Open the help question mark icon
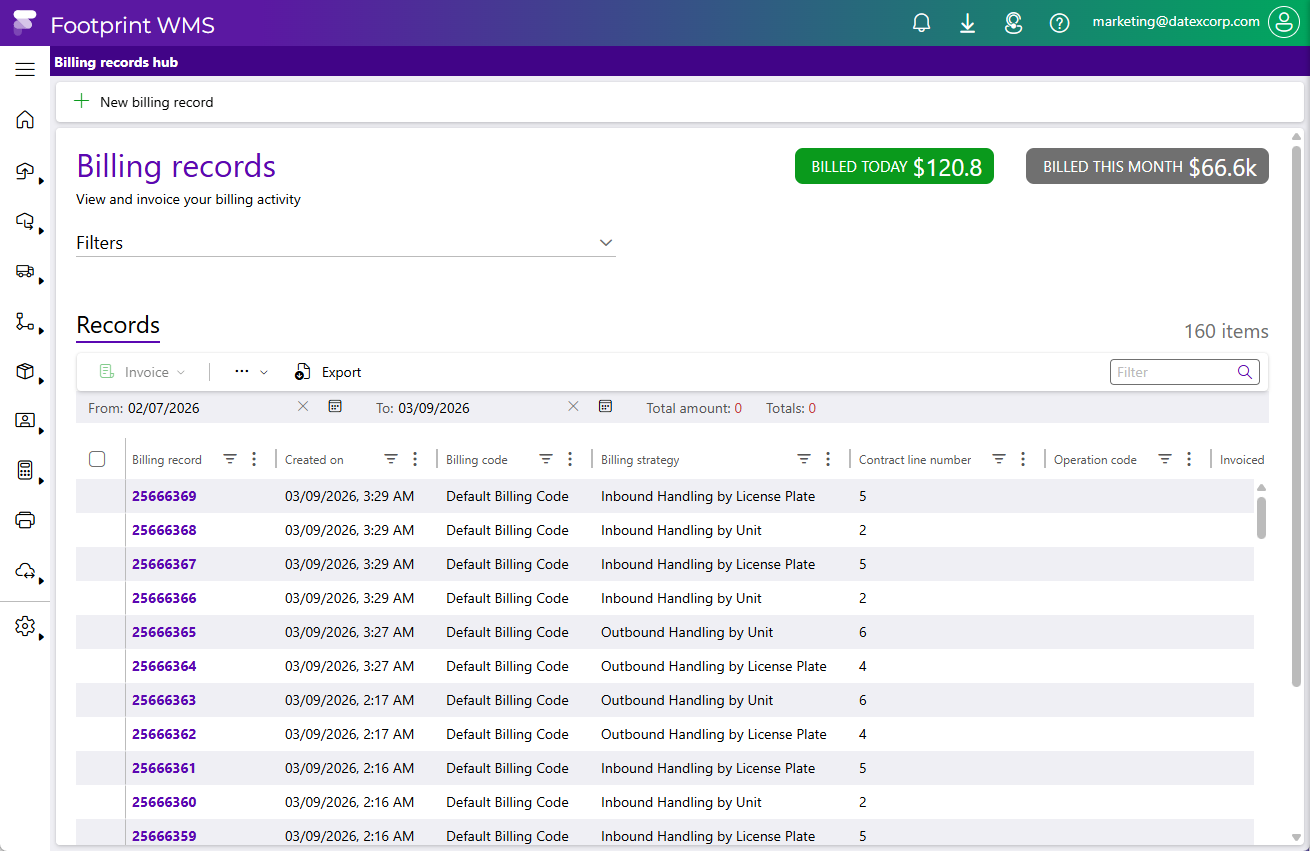The height and width of the screenshot is (851, 1310). (1059, 23)
